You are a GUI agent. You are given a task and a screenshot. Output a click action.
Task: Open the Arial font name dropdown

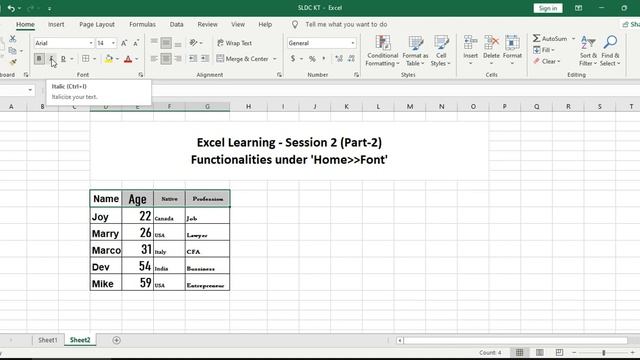pyautogui.click(x=91, y=43)
